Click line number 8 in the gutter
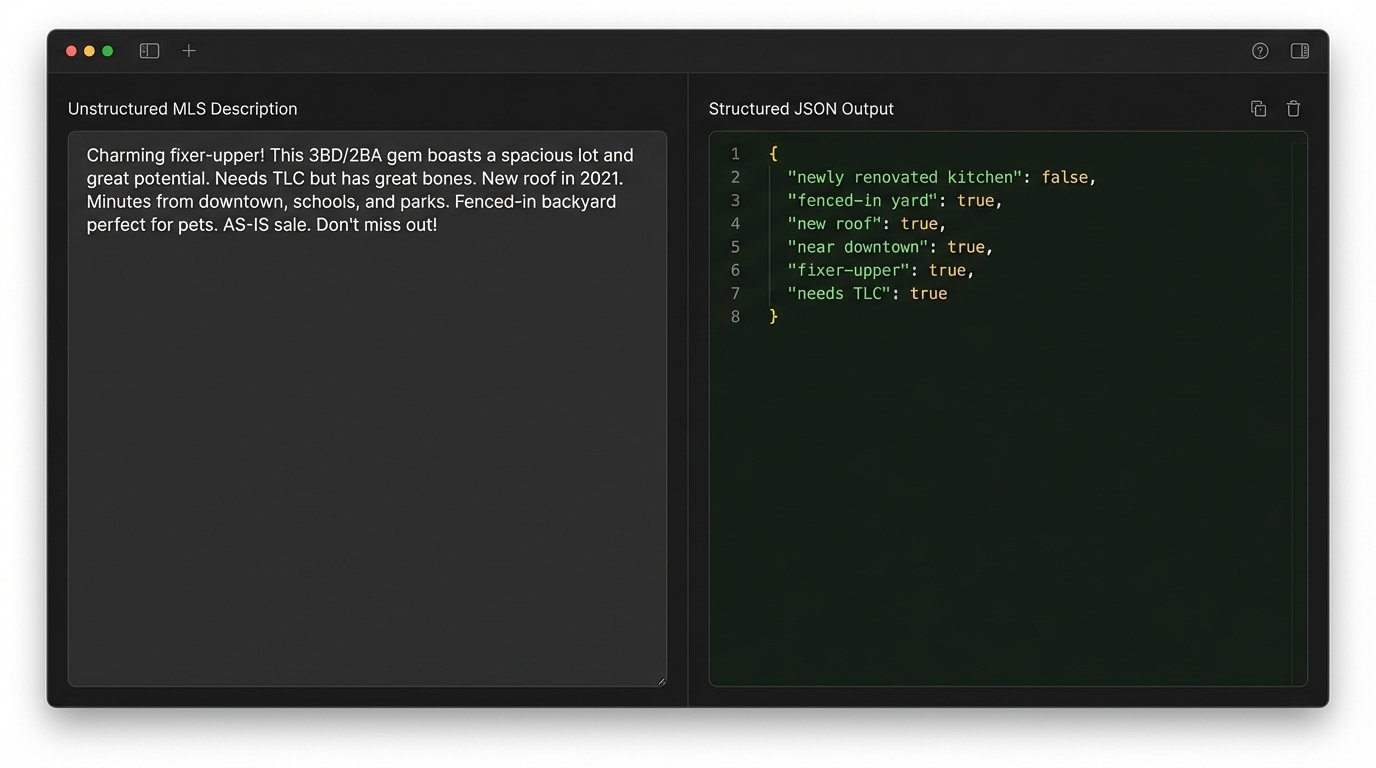 click(x=735, y=317)
